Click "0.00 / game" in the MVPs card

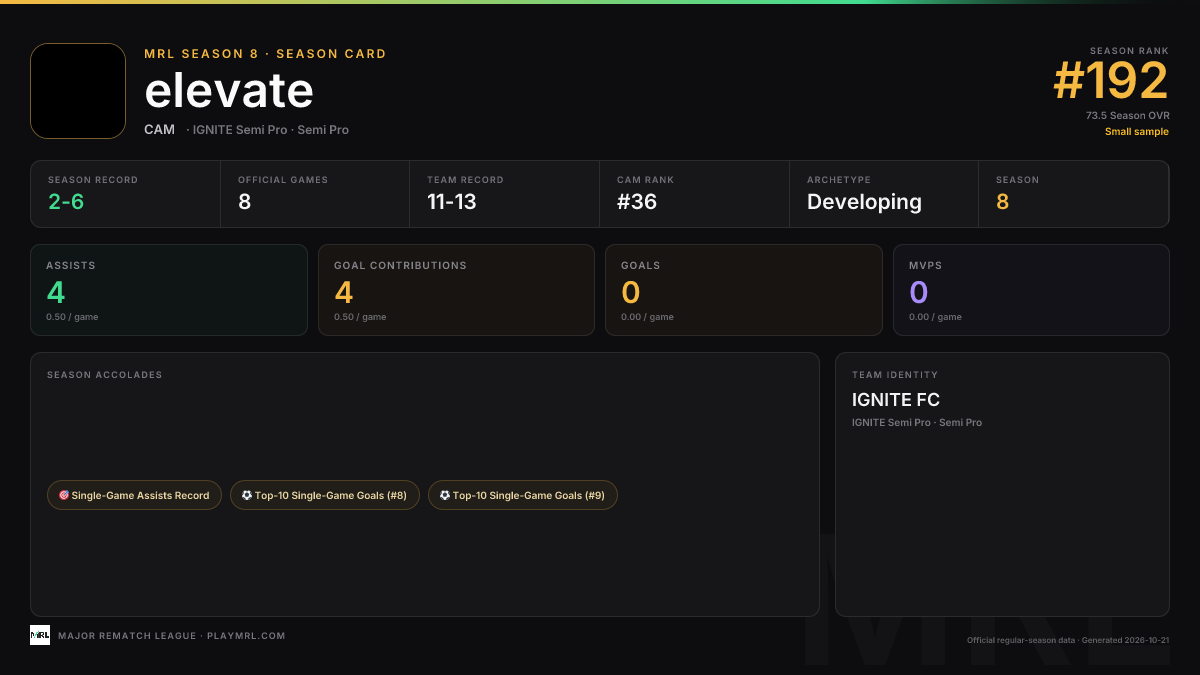(935, 317)
